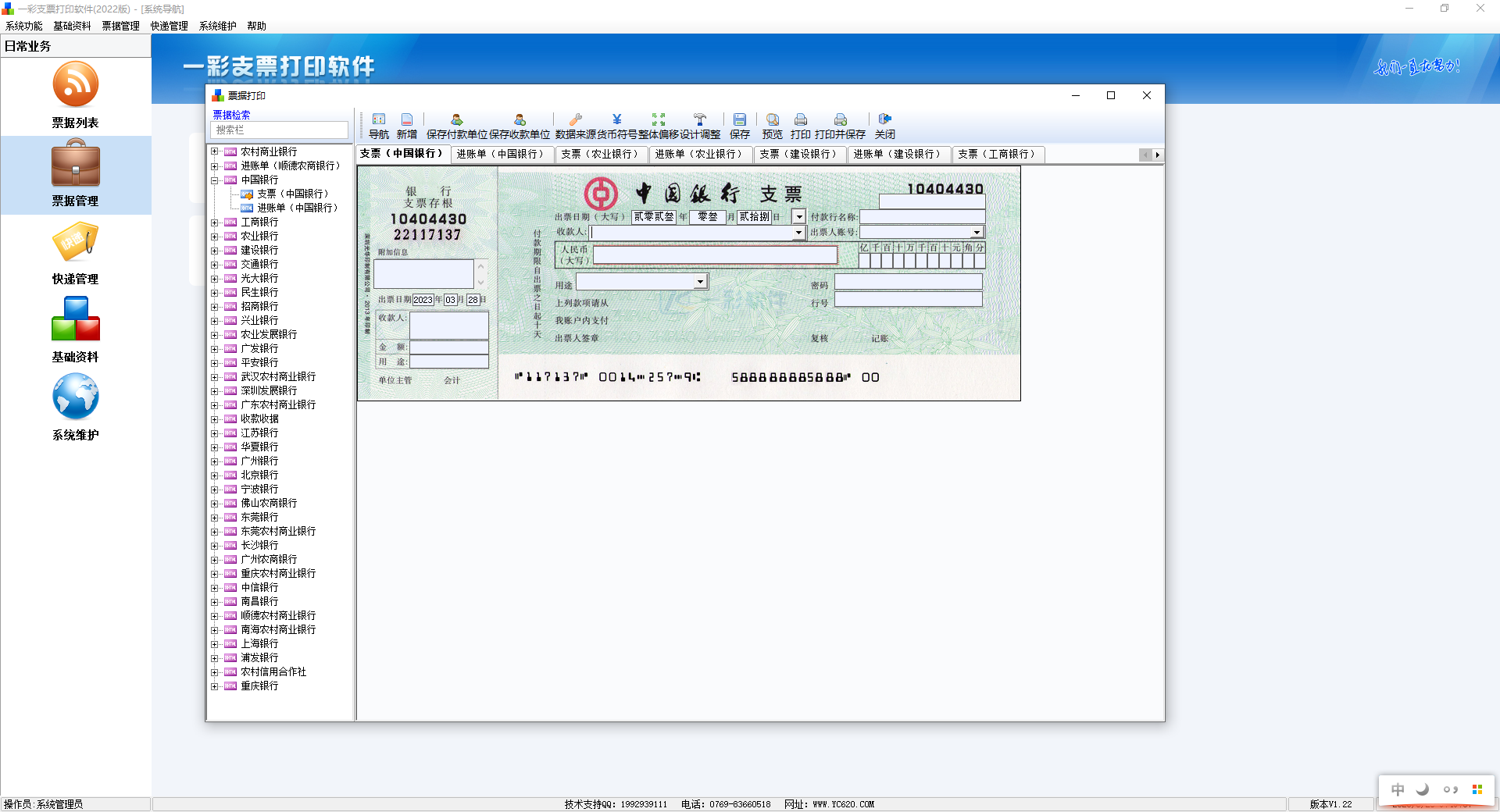Image resolution: width=1500 pixels, height=812 pixels.
Task: Open the 设计调整 hammer icon
Action: (700, 119)
